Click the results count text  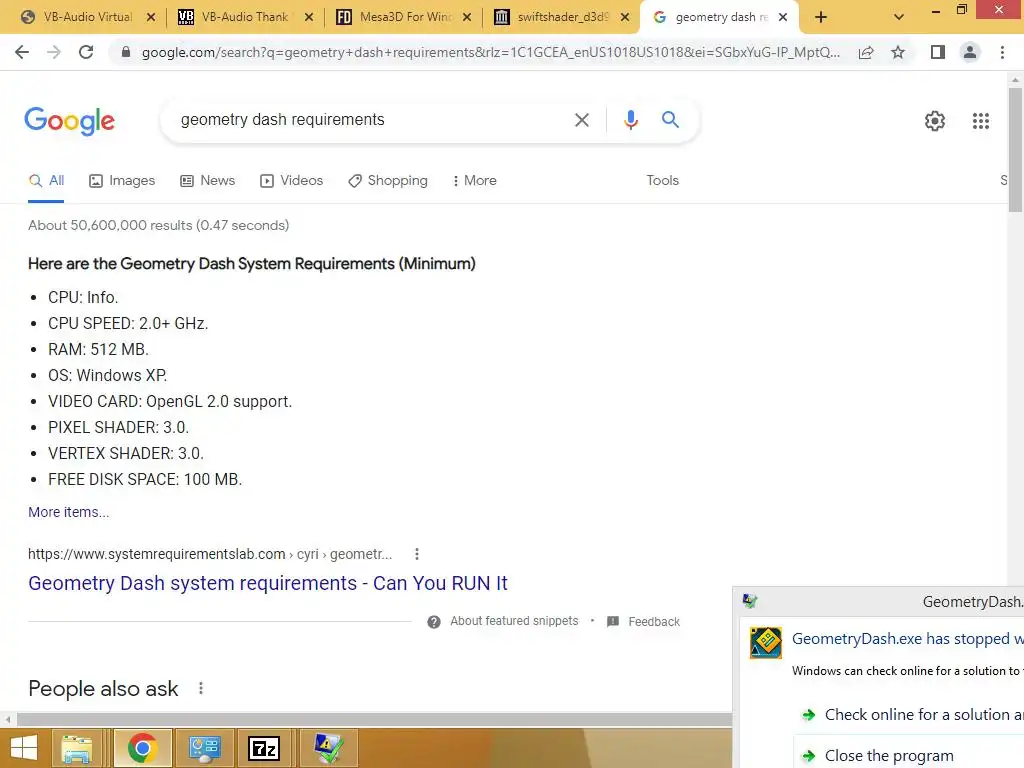[x=159, y=225]
